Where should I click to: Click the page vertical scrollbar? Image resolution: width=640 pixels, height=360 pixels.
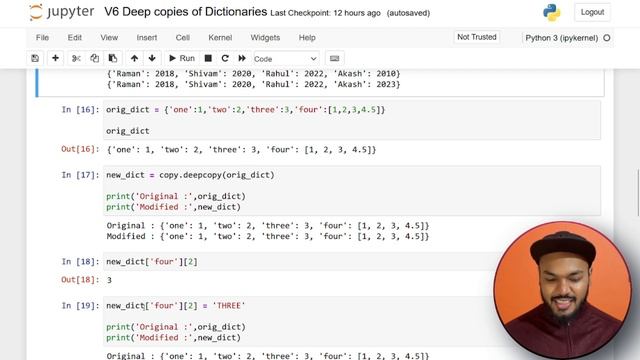638,193
